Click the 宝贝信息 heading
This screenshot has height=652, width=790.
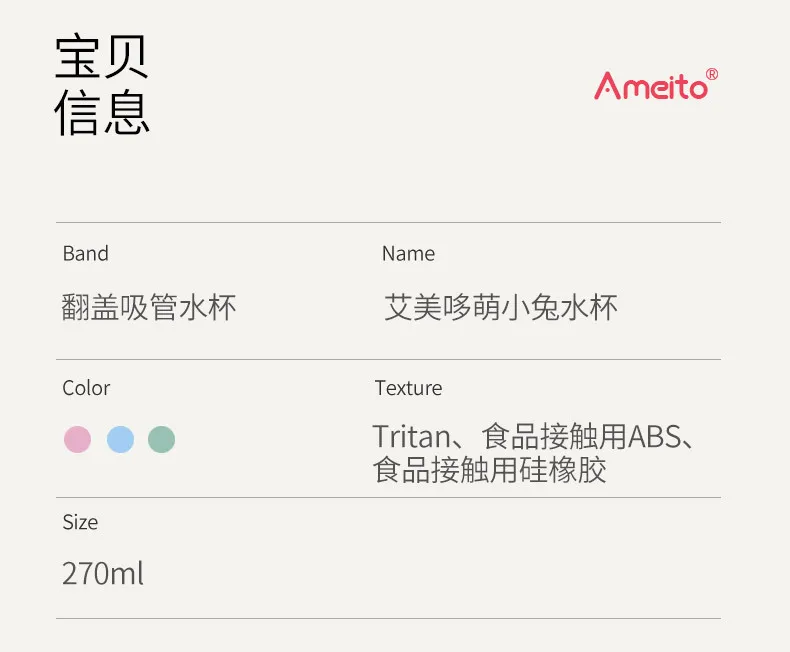[x=102, y=85]
